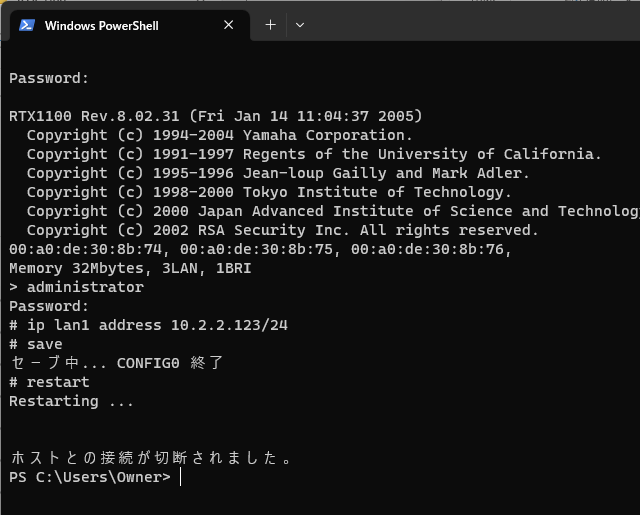Click the Memory 32Mbytes, 3LAN, 1BRI line
This screenshot has height=515, width=640.
pyautogui.click(x=130, y=268)
